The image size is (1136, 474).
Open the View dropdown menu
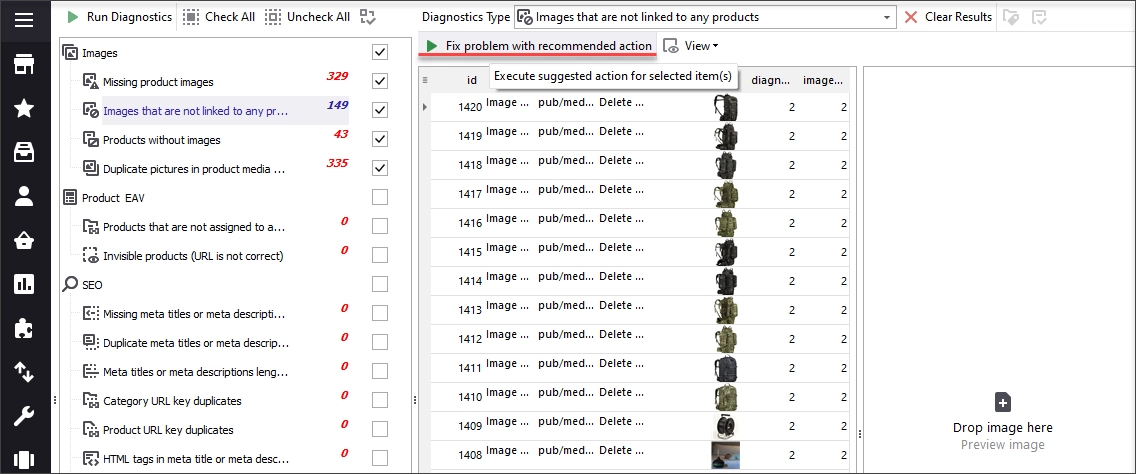pos(691,46)
